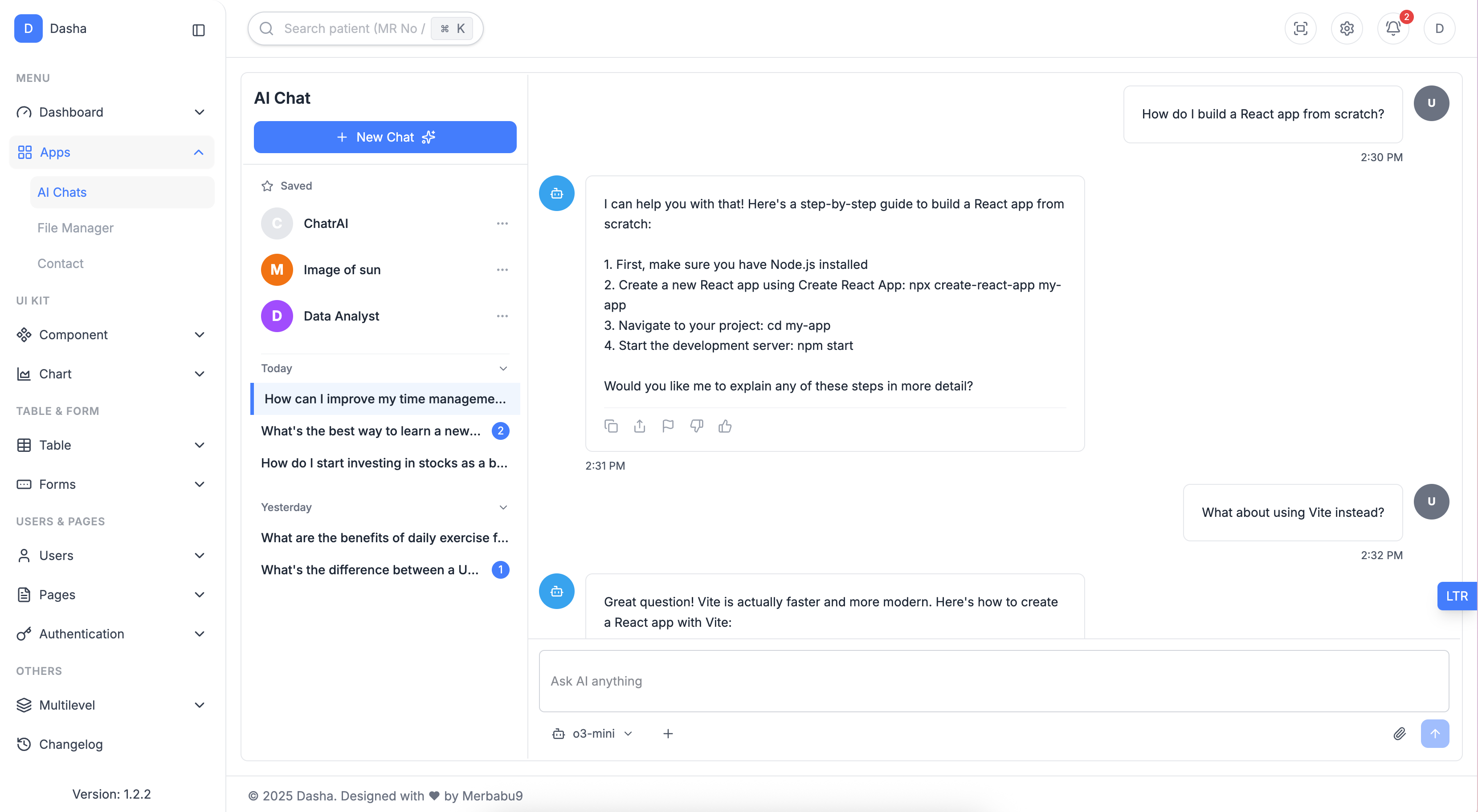Image resolution: width=1478 pixels, height=812 pixels.
Task: Like the AI response with thumbs up
Action: (725, 426)
